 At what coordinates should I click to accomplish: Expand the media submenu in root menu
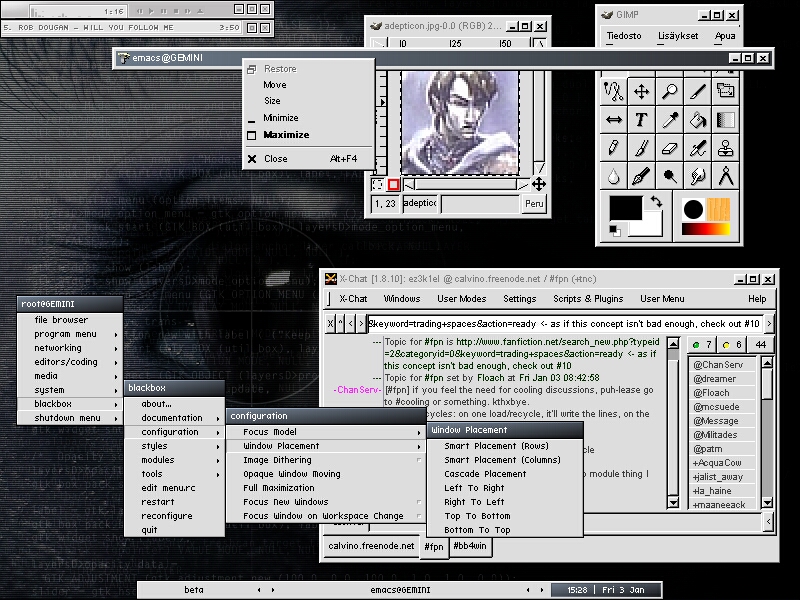[70, 376]
